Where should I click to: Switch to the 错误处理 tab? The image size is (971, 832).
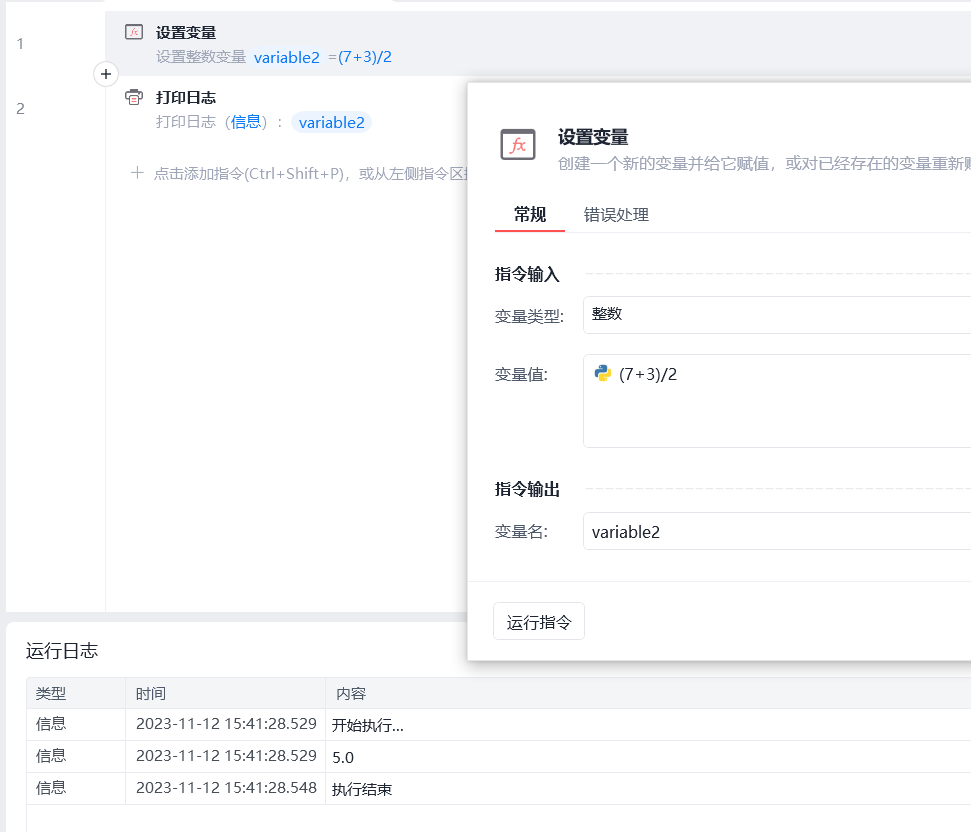pyautogui.click(x=616, y=215)
